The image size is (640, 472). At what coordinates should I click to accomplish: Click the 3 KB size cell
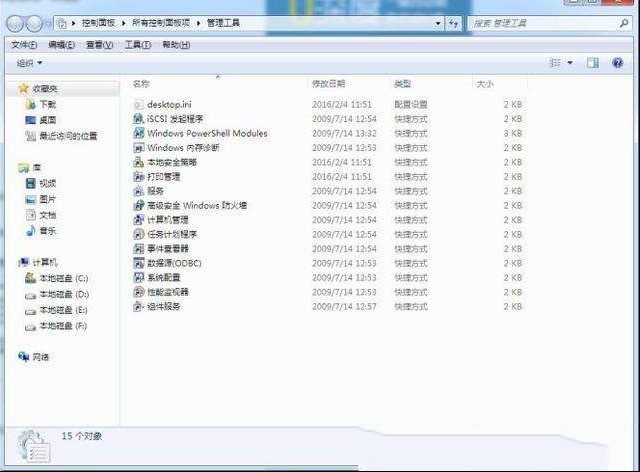tap(513, 134)
